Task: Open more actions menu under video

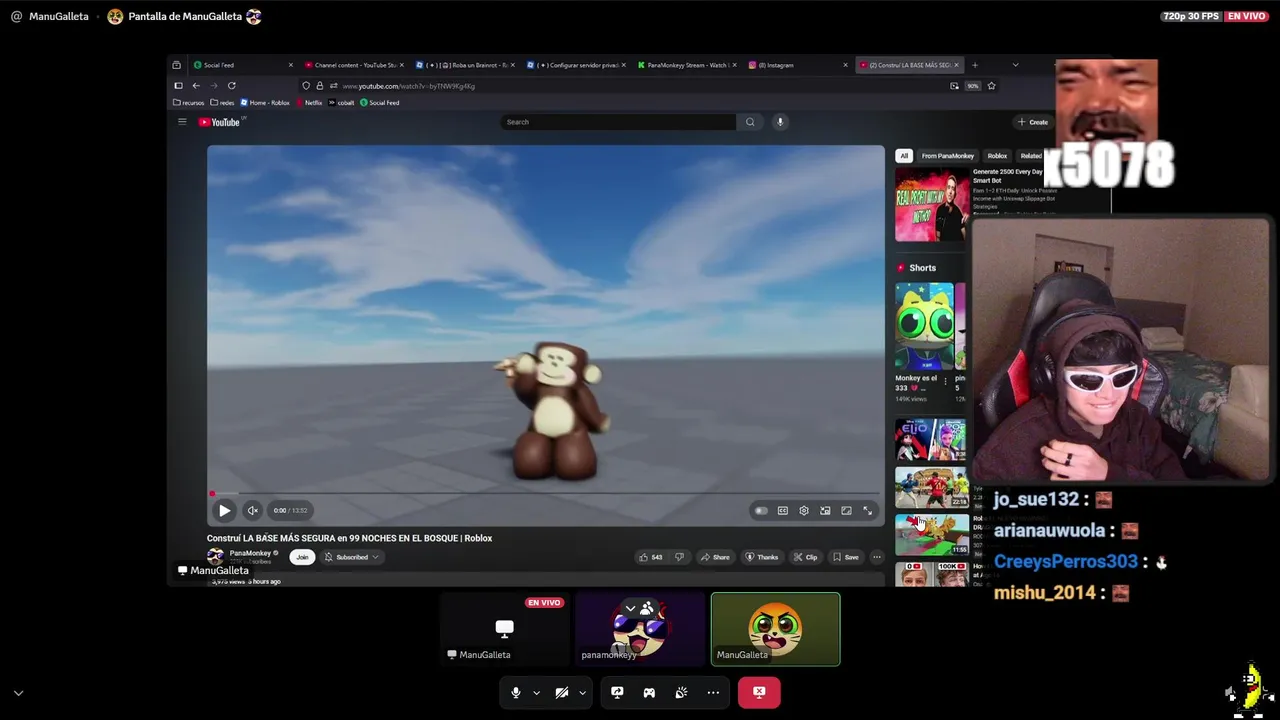Action: (x=877, y=557)
